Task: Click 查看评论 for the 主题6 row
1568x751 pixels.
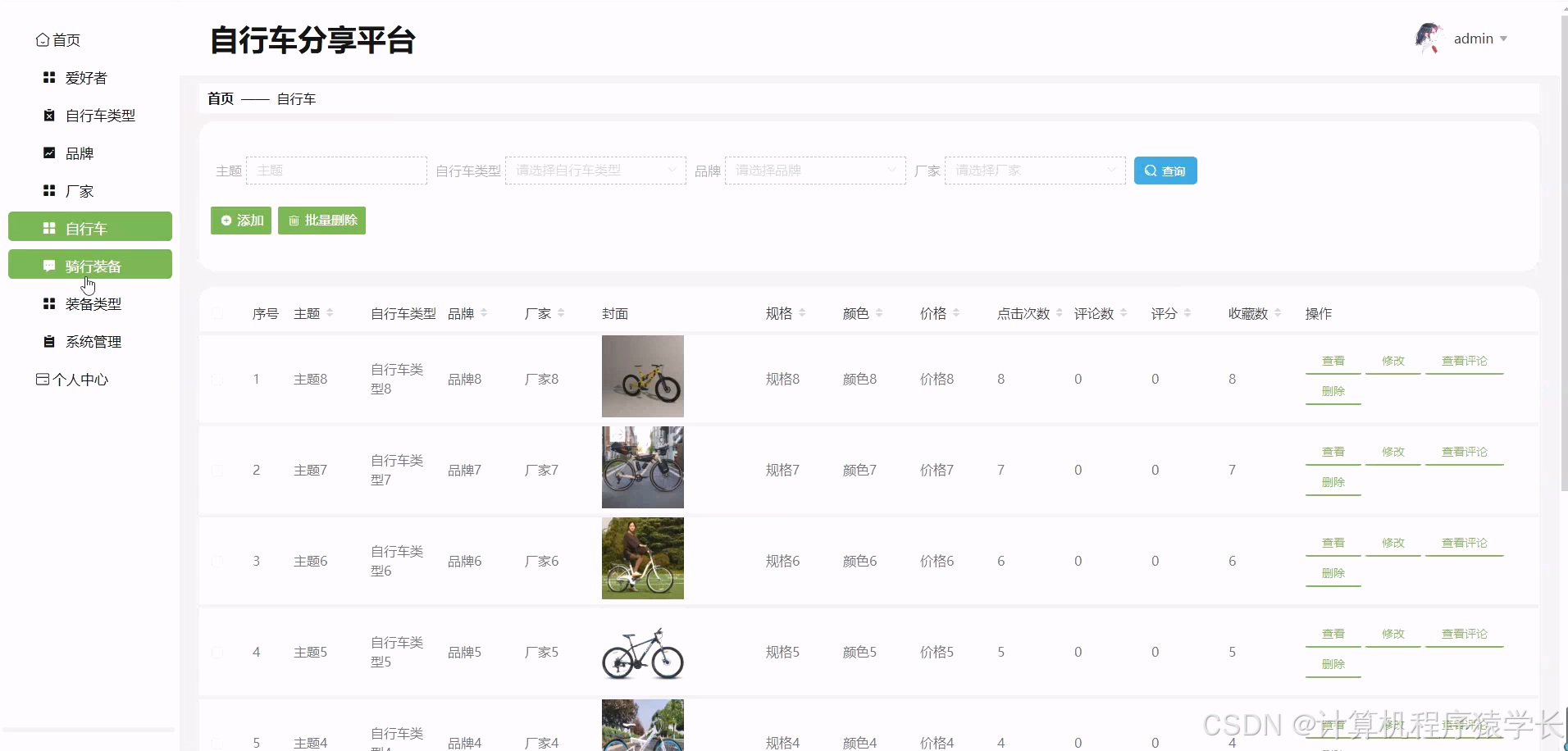Action: click(1464, 543)
